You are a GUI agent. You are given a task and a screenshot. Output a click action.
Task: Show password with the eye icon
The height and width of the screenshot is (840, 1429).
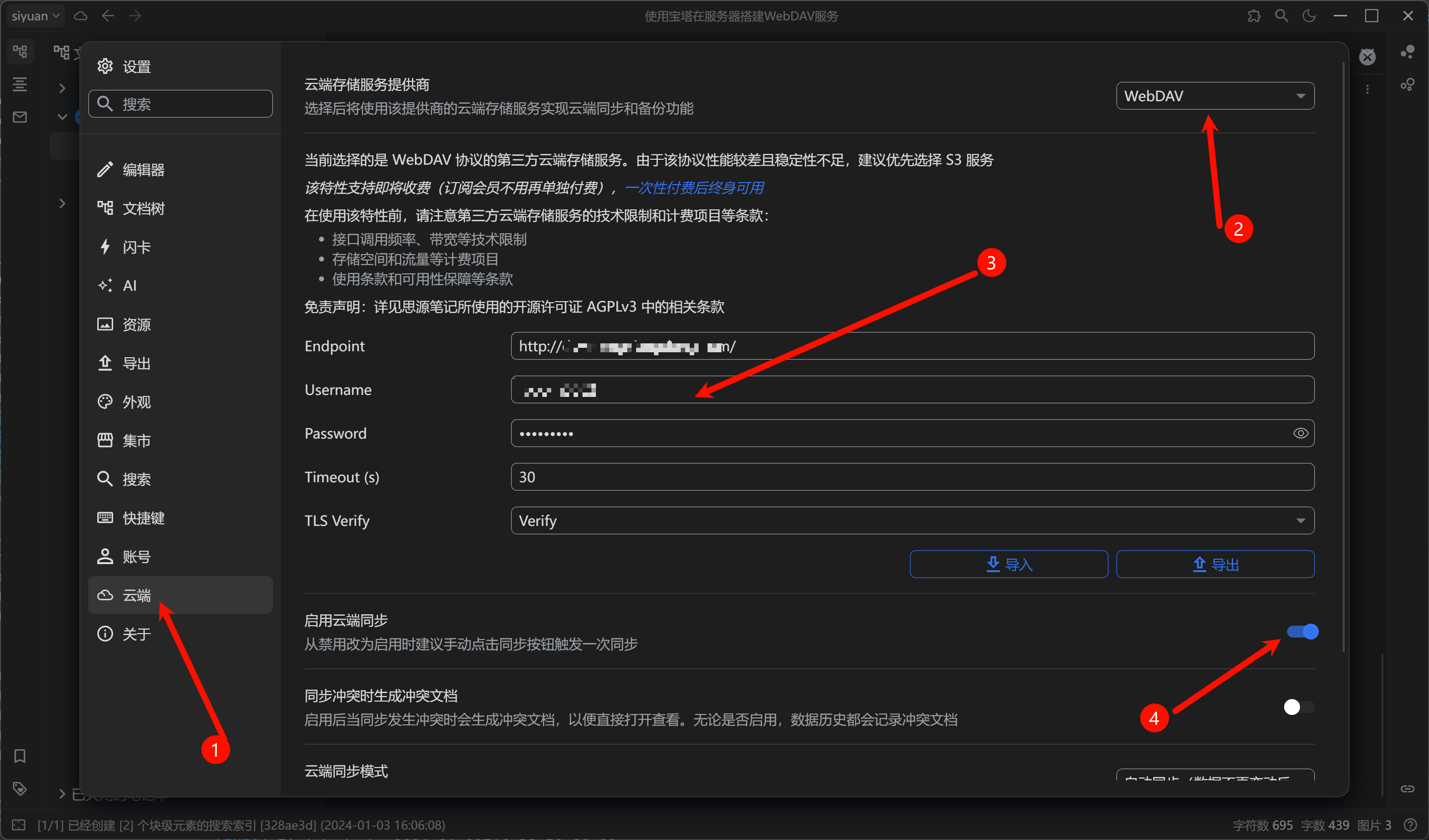coord(1300,433)
